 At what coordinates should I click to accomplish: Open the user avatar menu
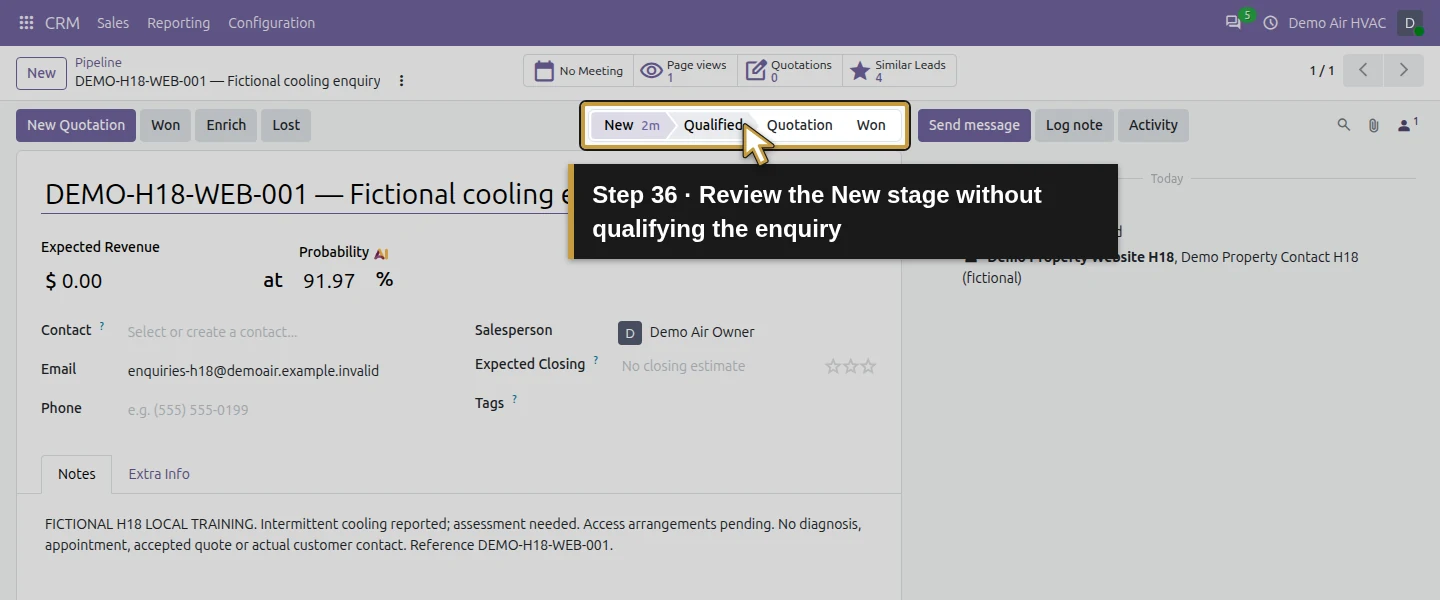coord(1410,22)
